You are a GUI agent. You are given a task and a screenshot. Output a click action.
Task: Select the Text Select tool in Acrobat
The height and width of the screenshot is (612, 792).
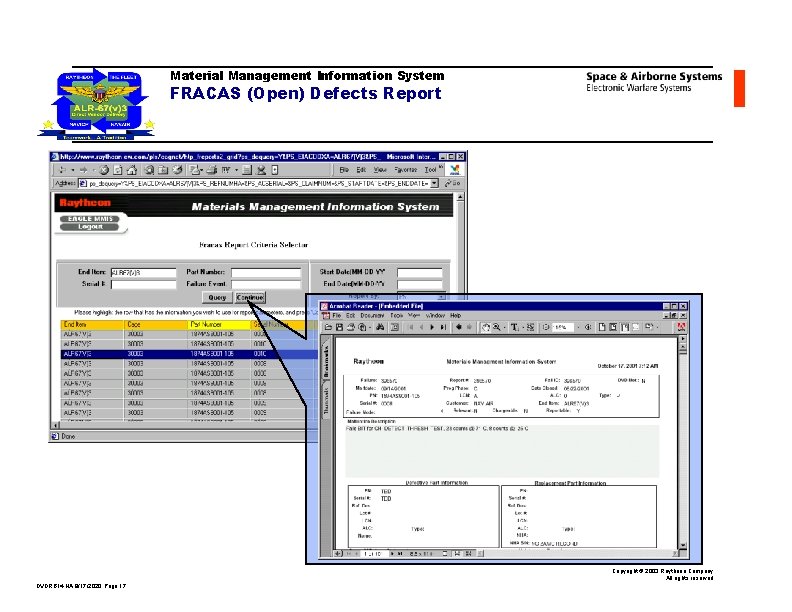click(x=514, y=327)
